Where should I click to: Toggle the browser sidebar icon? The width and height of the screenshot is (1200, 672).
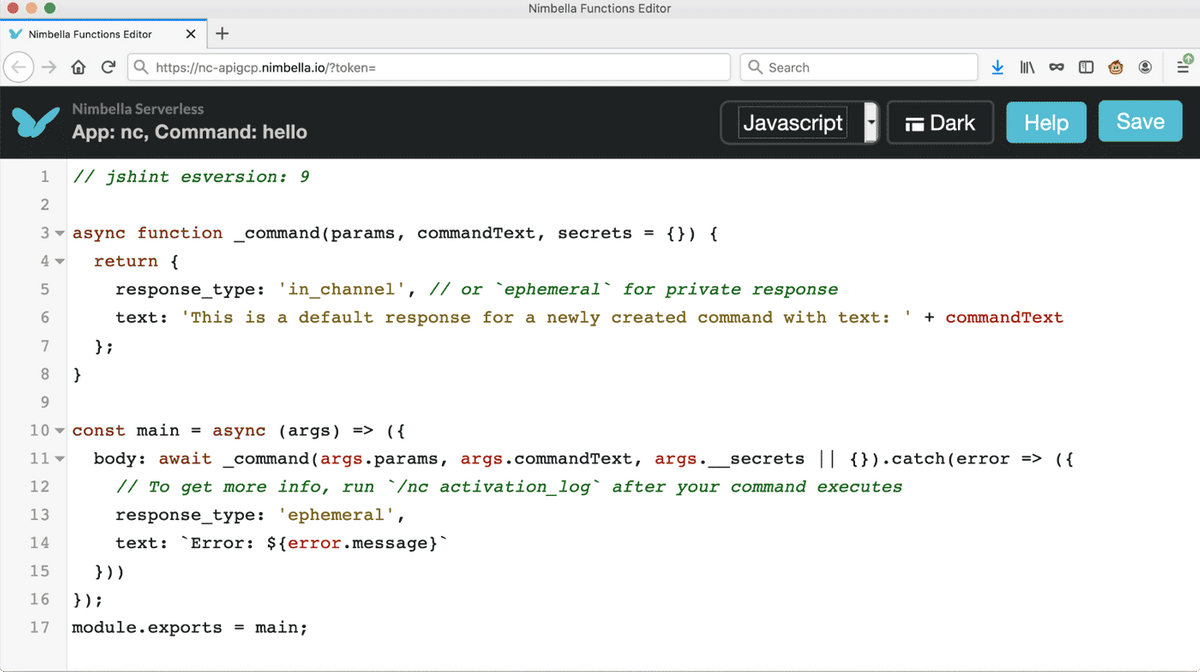point(1086,67)
